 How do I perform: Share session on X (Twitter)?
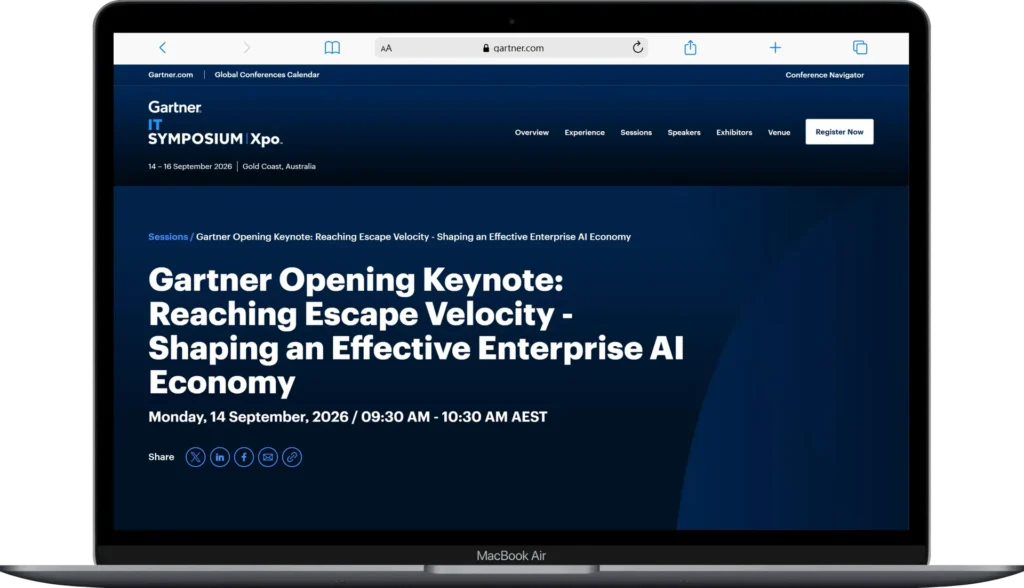[195, 457]
